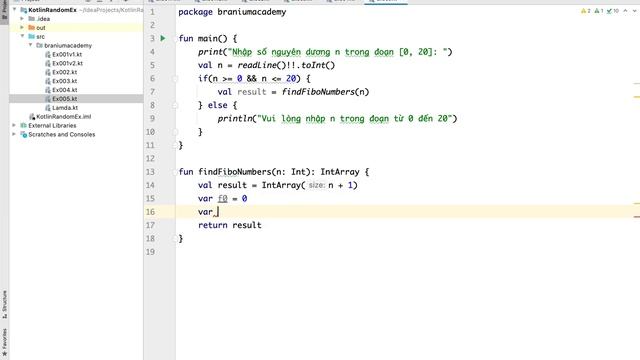Click the blue src folder icon
The image size is (640, 360).
pos(31,37)
